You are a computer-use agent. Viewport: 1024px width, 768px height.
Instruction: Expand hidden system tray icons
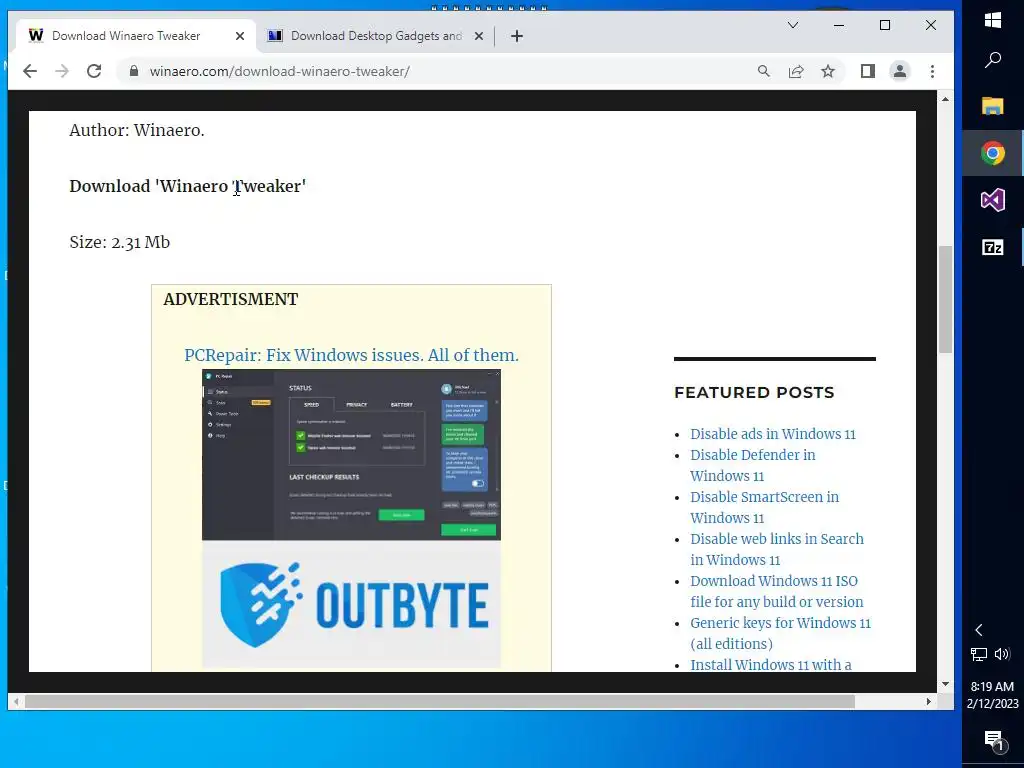(978, 630)
